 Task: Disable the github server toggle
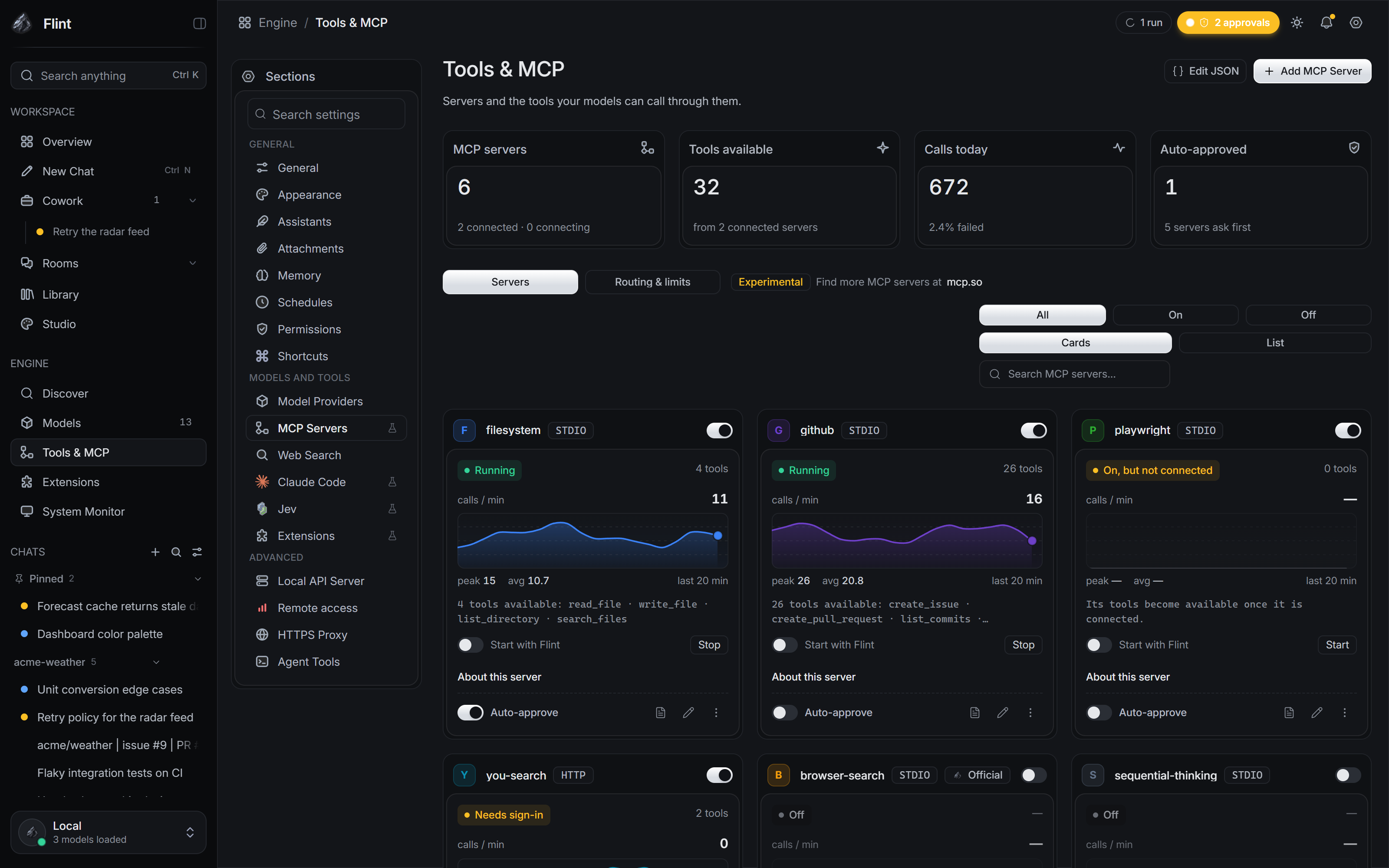[1034, 431]
